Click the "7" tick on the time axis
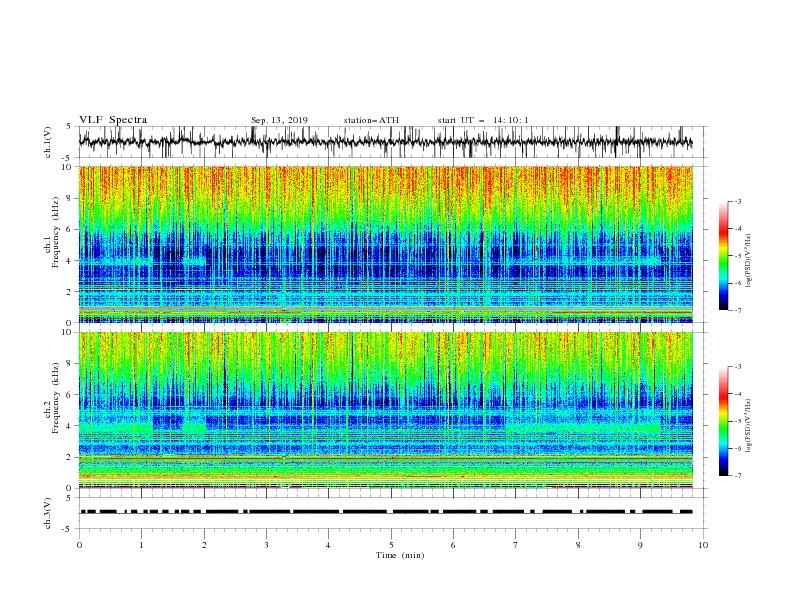Viewport: 792px width, 612px height. point(516,545)
